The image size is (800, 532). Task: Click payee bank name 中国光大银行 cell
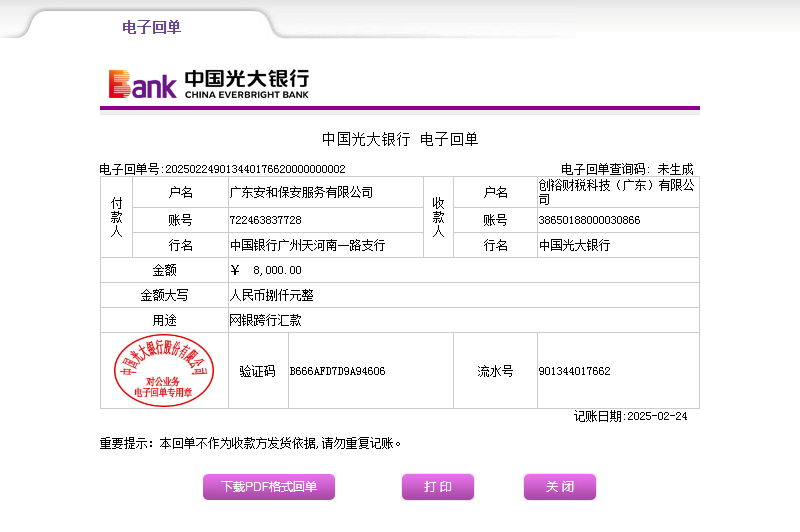click(x=618, y=245)
